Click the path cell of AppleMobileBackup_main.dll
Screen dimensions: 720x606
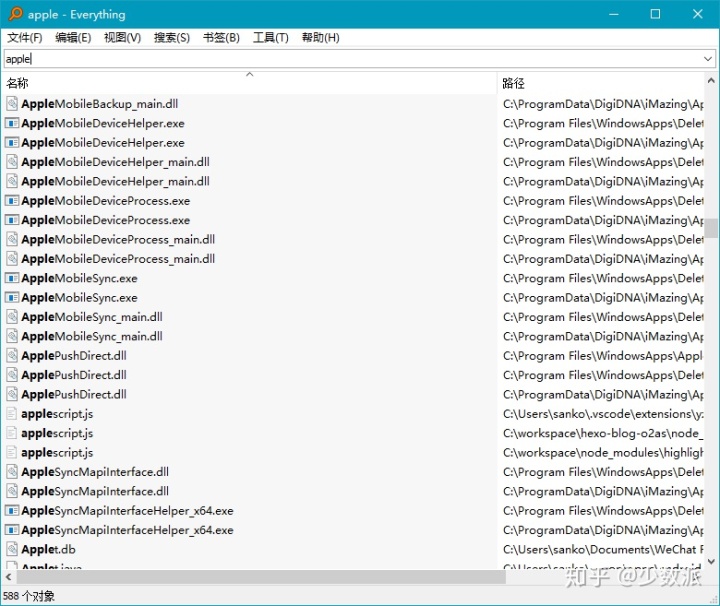click(x=603, y=104)
